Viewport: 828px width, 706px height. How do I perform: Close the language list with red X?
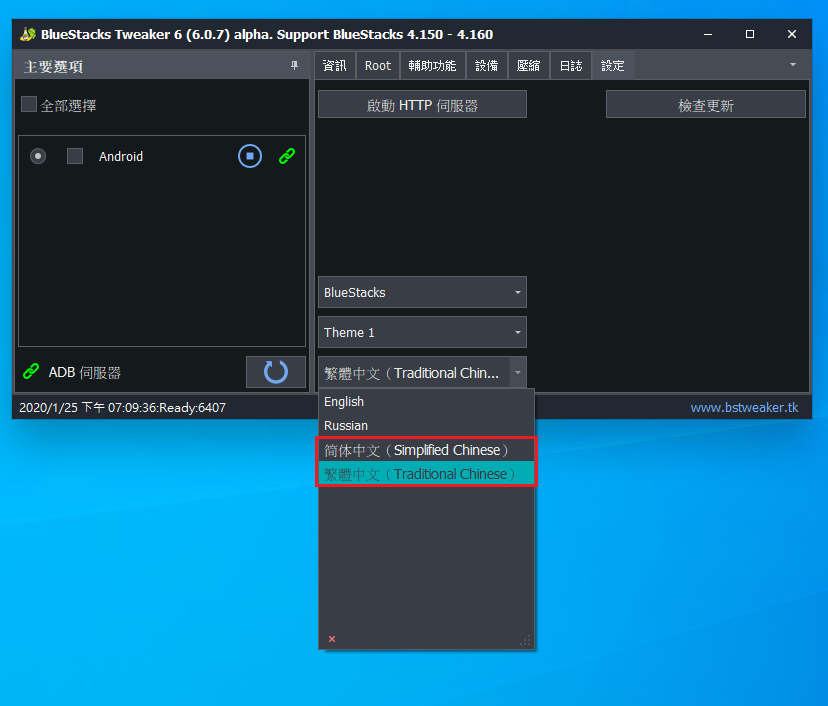[x=332, y=639]
